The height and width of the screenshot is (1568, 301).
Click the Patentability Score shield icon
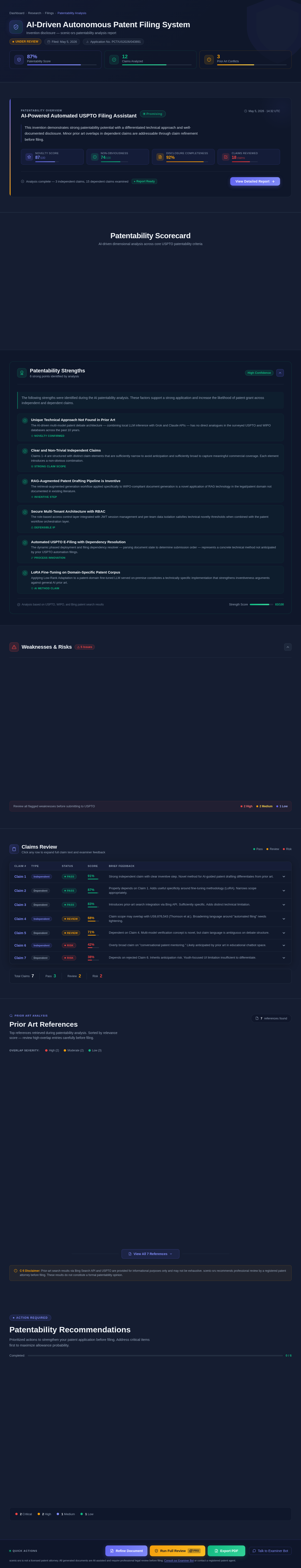(x=19, y=60)
